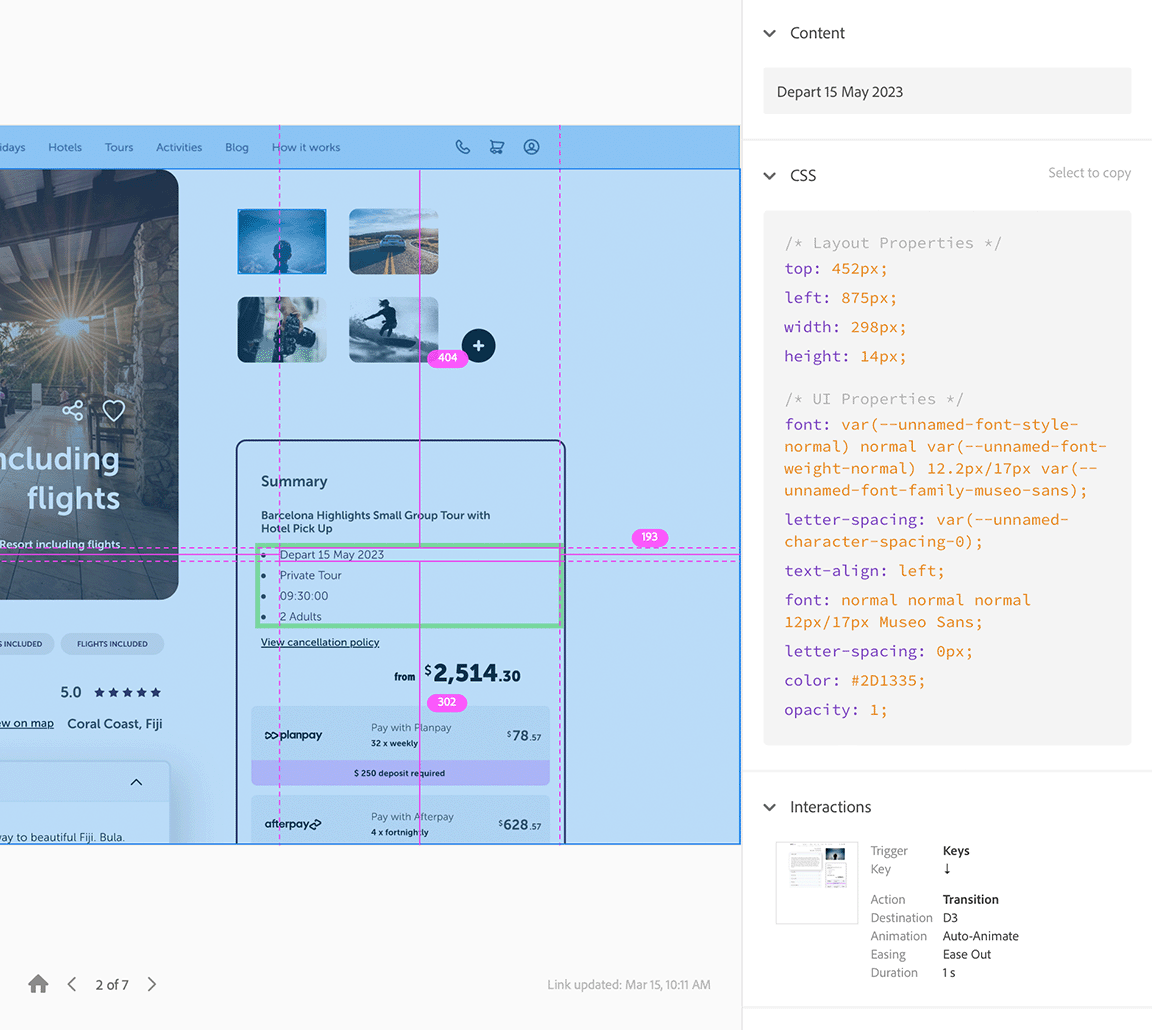
Task: Click the Transition action value
Action: (971, 899)
